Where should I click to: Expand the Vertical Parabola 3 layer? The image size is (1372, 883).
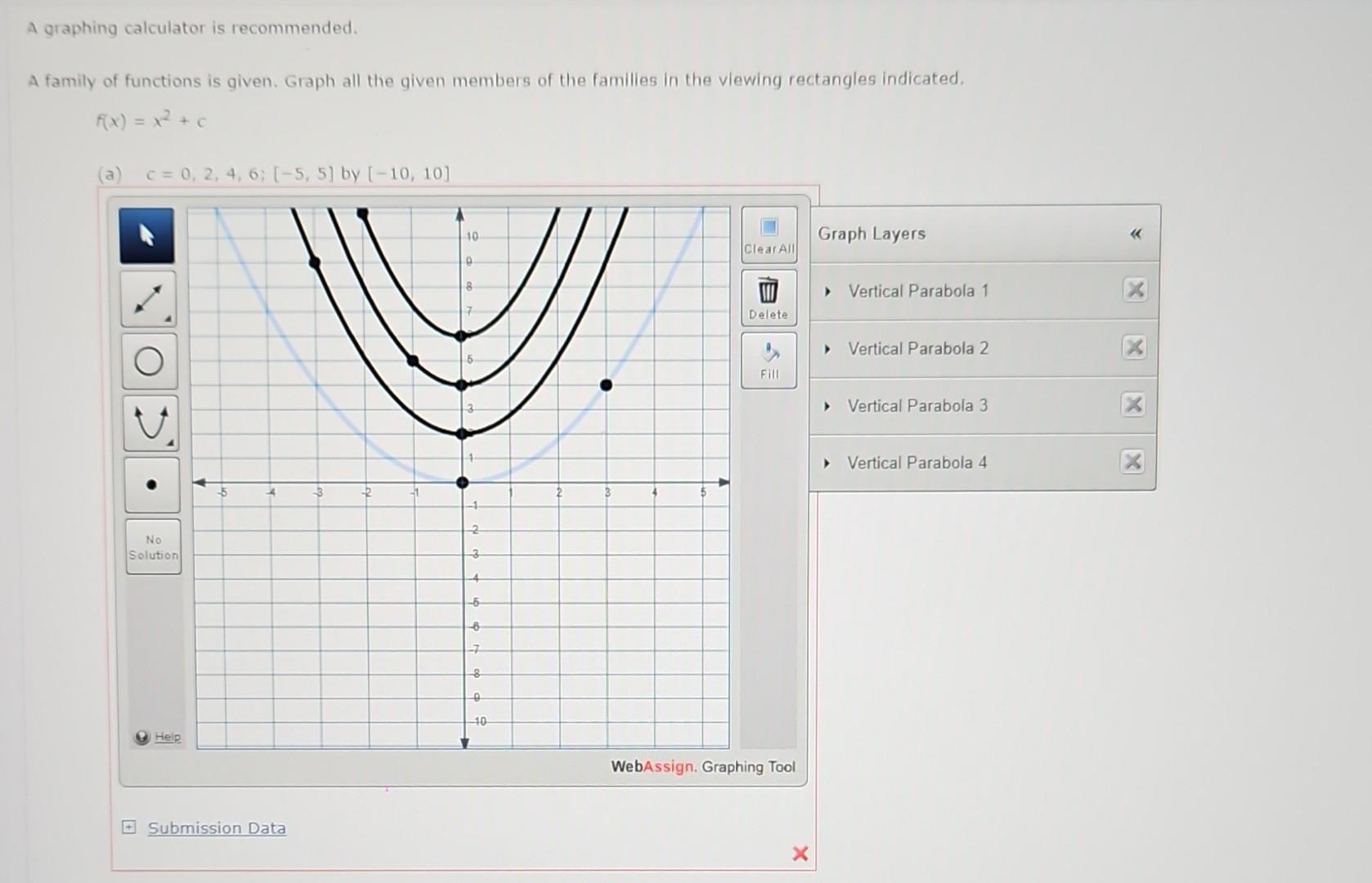pyautogui.click(x=828, y=406)
